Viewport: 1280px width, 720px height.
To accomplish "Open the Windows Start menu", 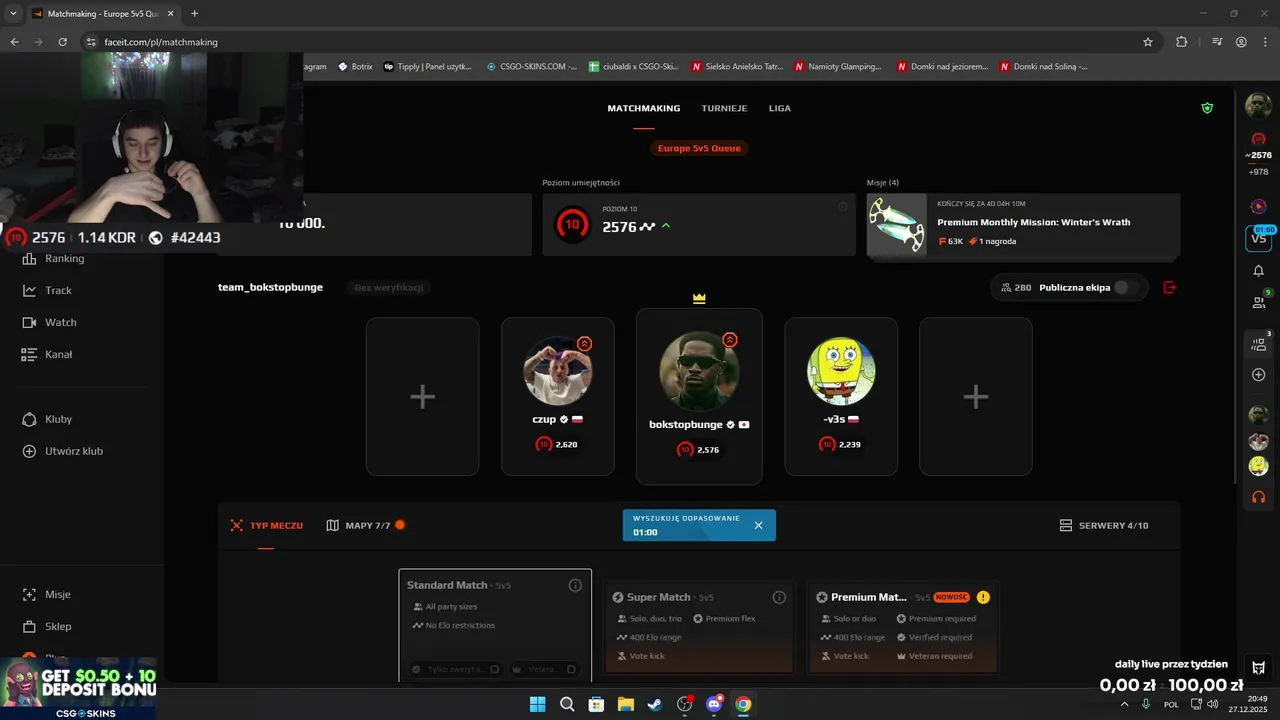I will point(537,704).
